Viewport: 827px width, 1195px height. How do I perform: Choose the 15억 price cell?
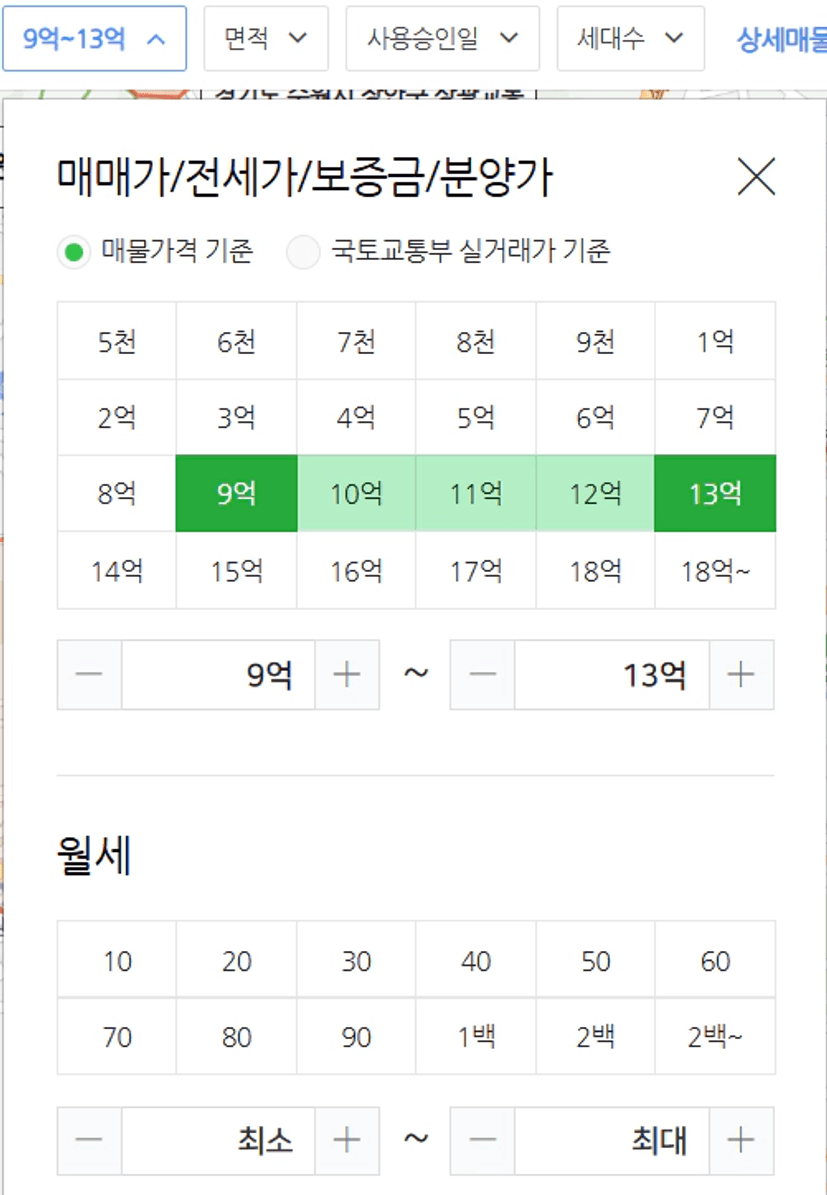click(x=236, y=571)
